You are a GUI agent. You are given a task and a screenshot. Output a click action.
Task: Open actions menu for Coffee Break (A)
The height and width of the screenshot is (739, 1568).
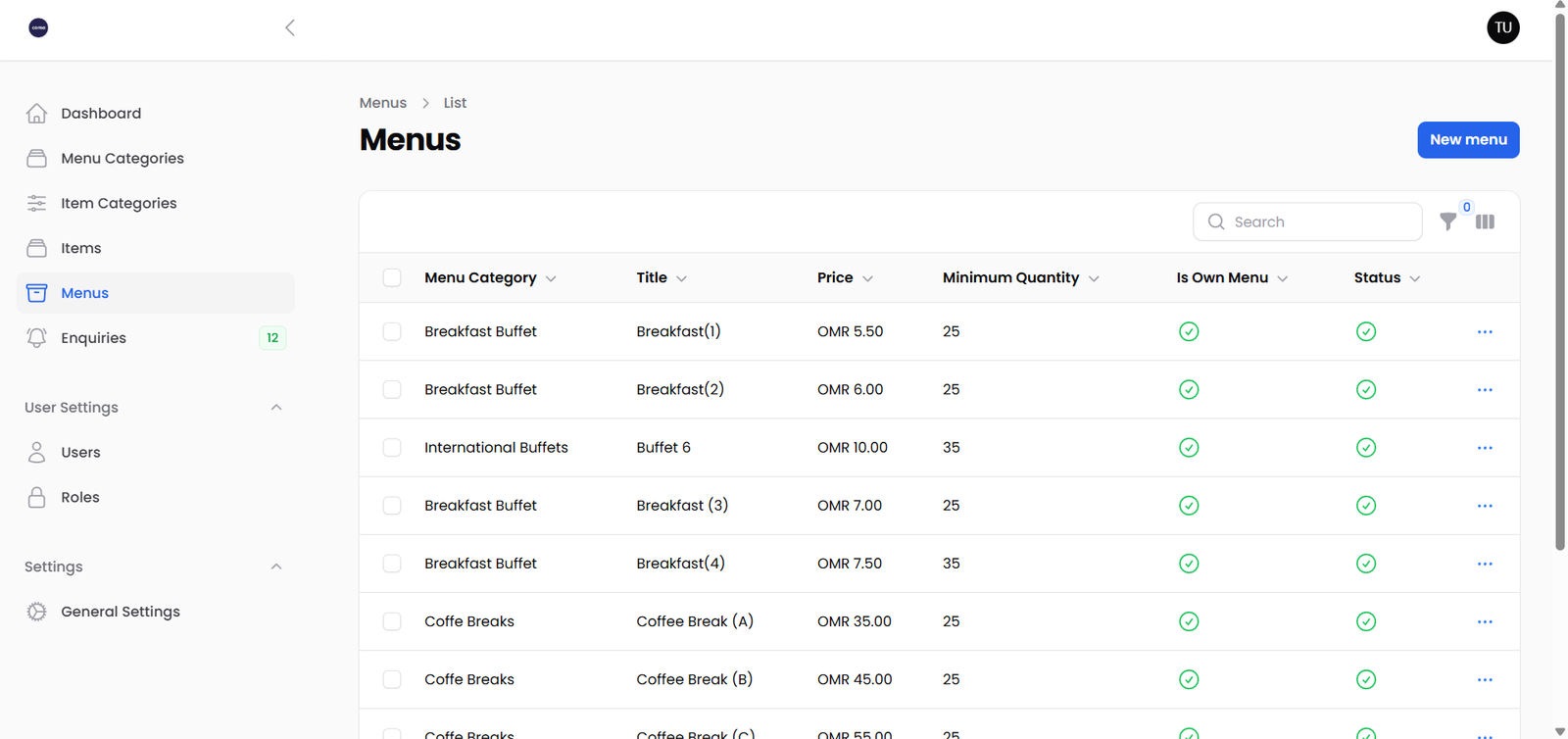(x=1485, y=622)
